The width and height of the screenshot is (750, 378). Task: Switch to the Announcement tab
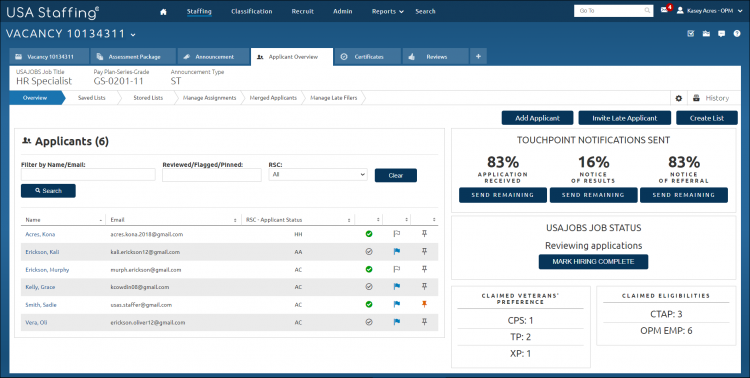pyautogui.click(x=214, y=56)
